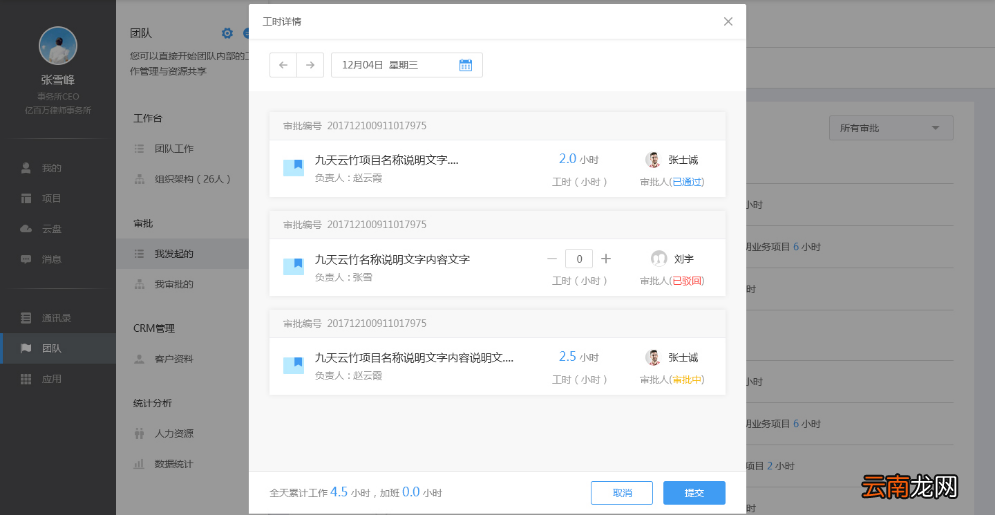Click bar chart icon beside 数据统计
This screenshot has width=995, height=515.
(x=140, y=464)
